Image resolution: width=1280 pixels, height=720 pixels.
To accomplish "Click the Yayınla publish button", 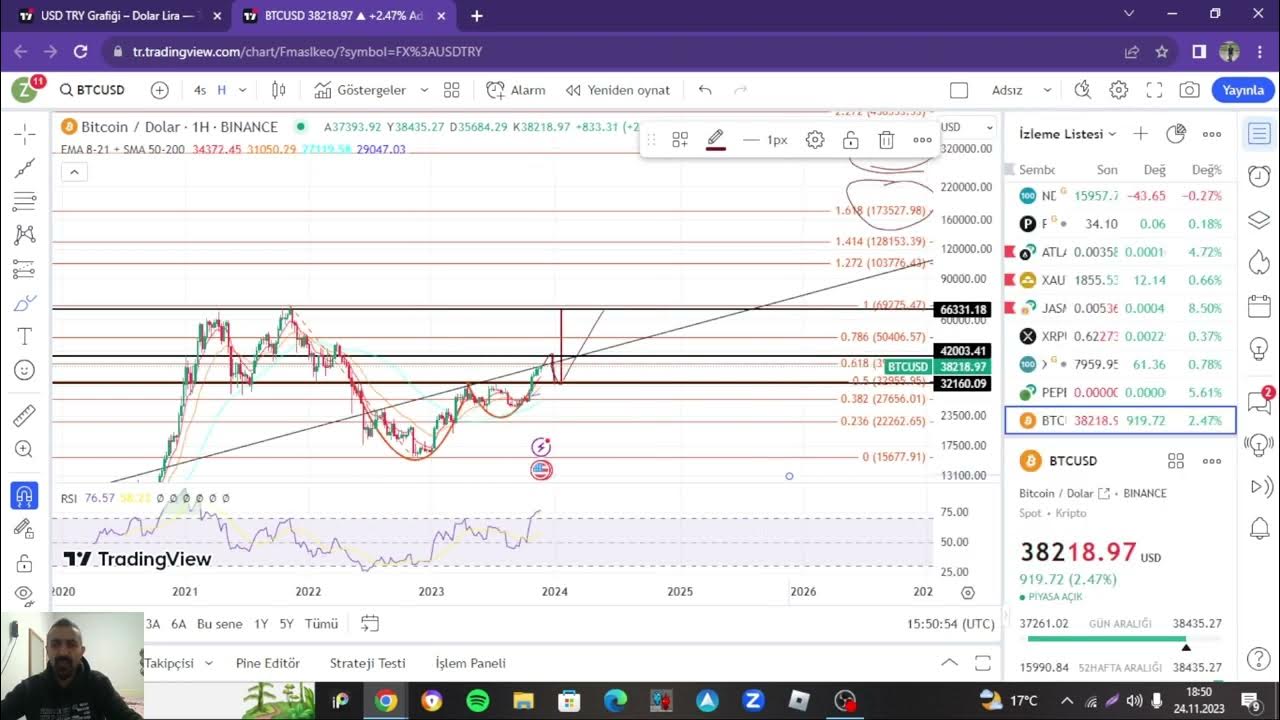I will tap(1243, 90).
